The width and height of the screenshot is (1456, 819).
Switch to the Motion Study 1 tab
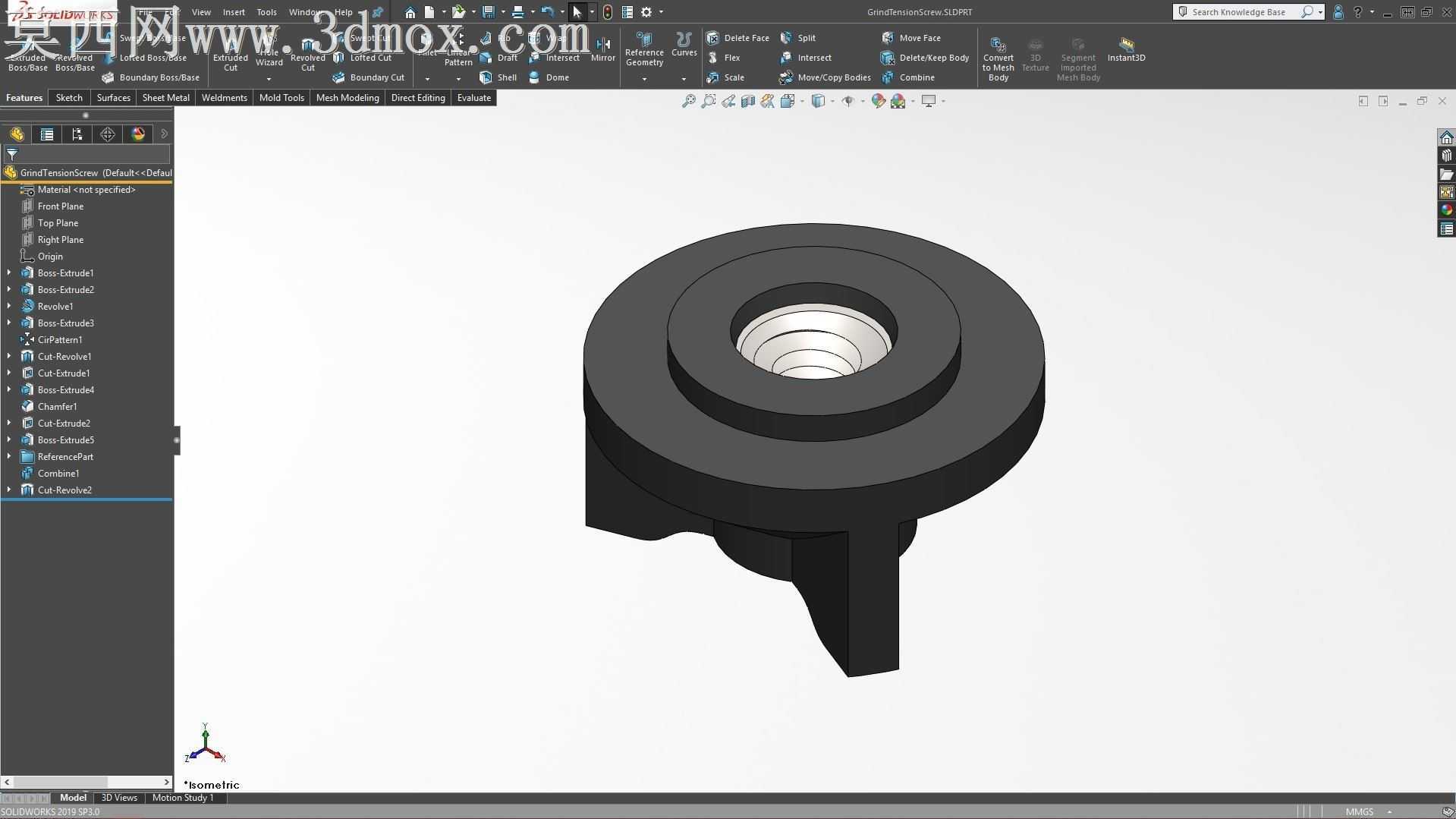click(x=183, y=798)
